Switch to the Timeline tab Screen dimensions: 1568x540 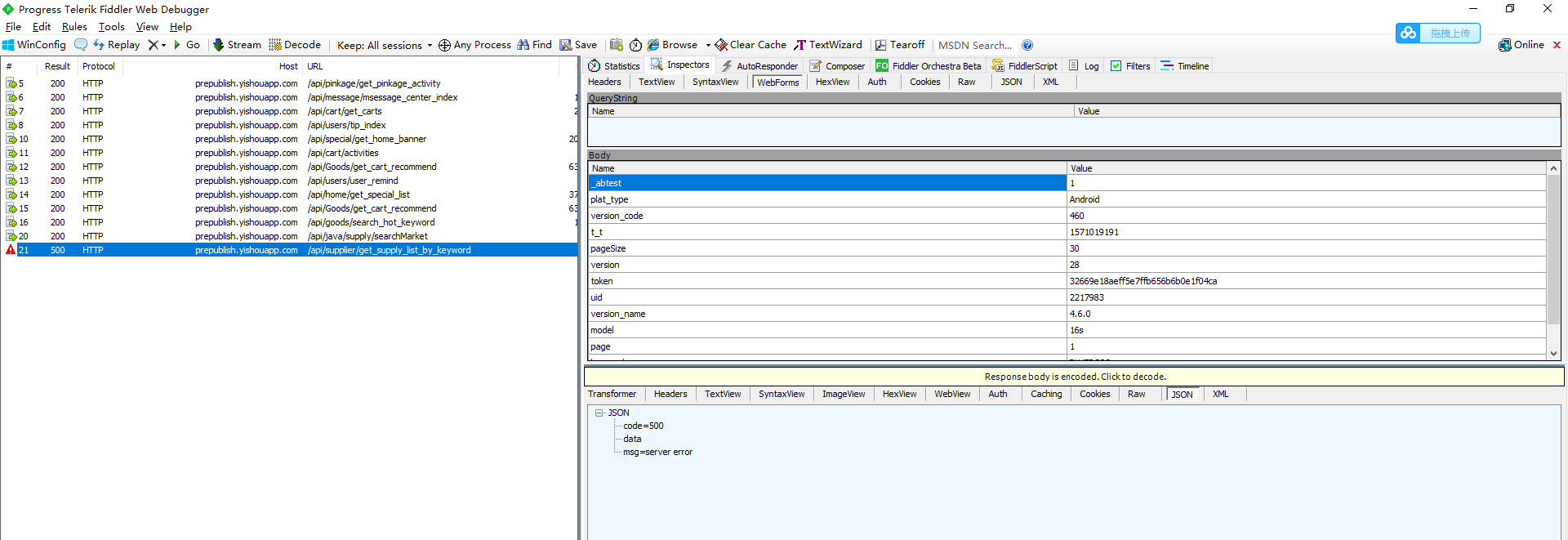pos(1185,66)
